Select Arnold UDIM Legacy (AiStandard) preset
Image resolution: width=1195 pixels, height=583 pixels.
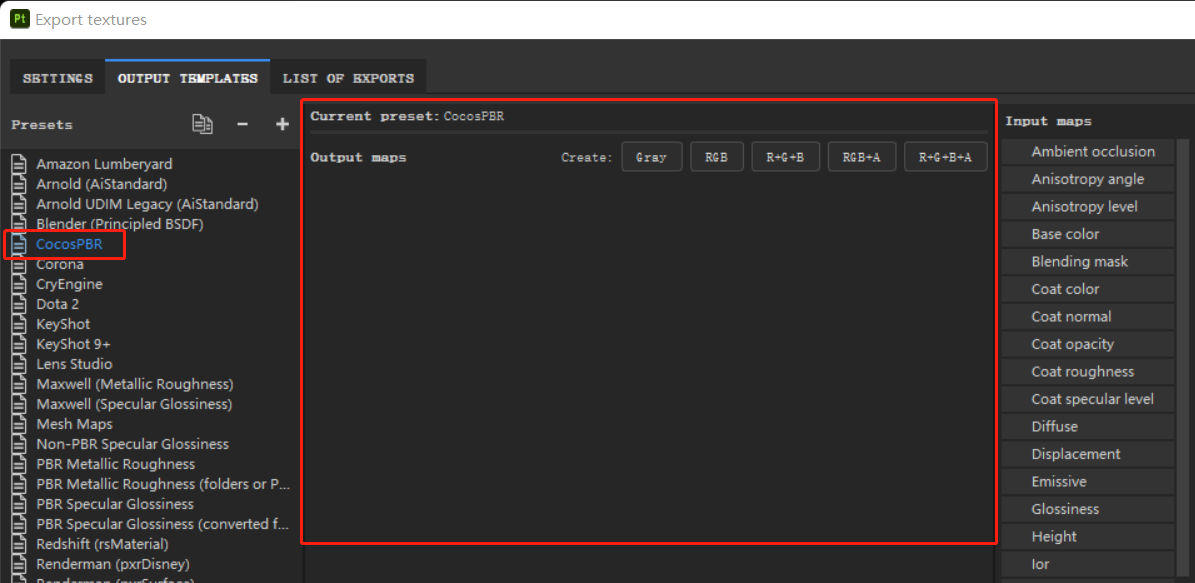click(147, 204)
